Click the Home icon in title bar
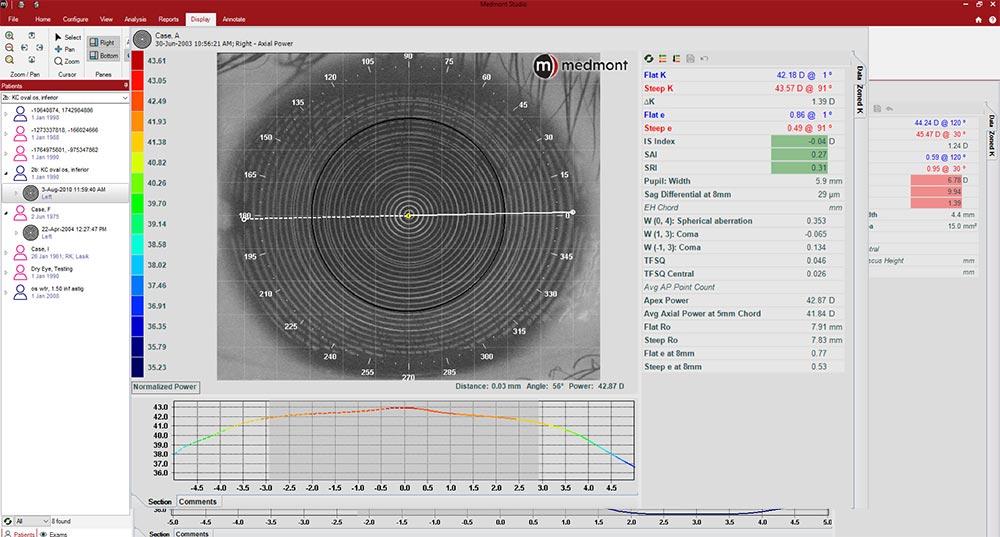The width and height of the screenshot is (1000, 537). pos(978,20)
